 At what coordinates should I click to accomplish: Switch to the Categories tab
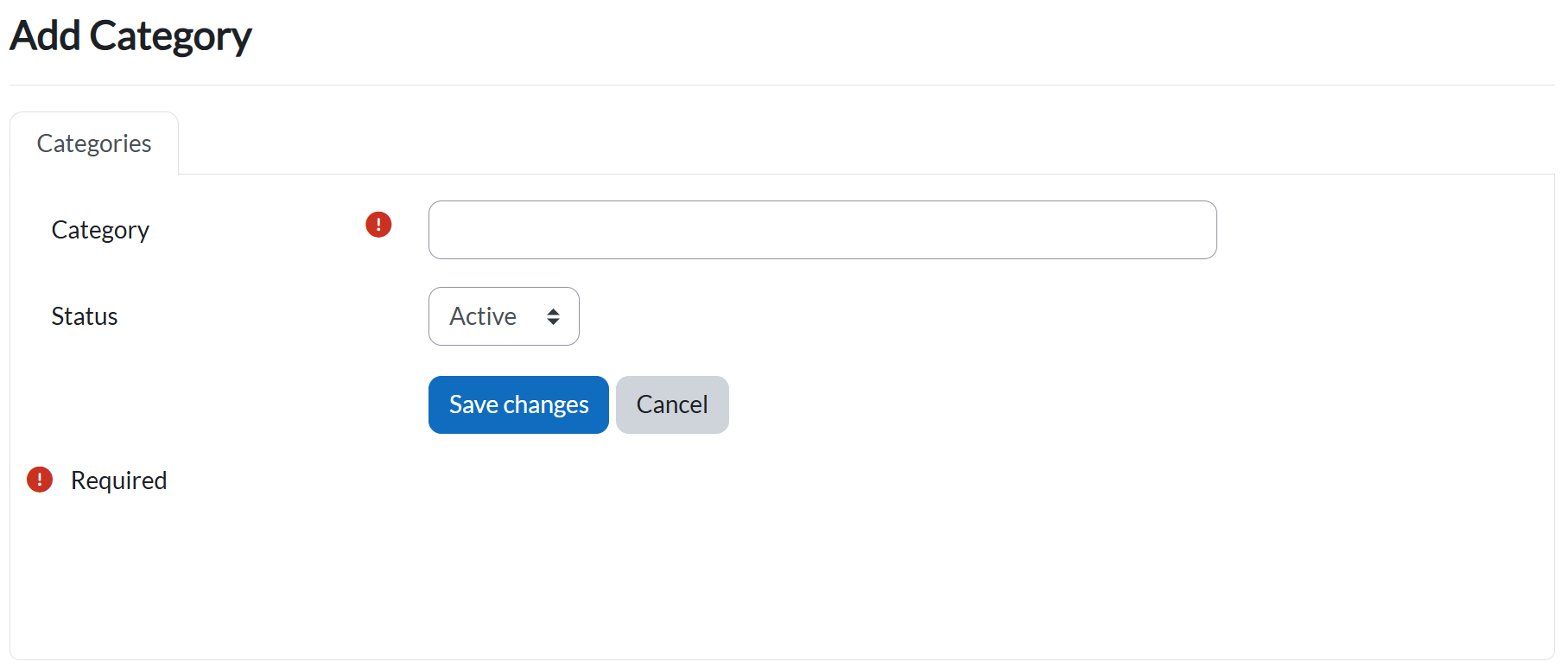pos(94,143)
